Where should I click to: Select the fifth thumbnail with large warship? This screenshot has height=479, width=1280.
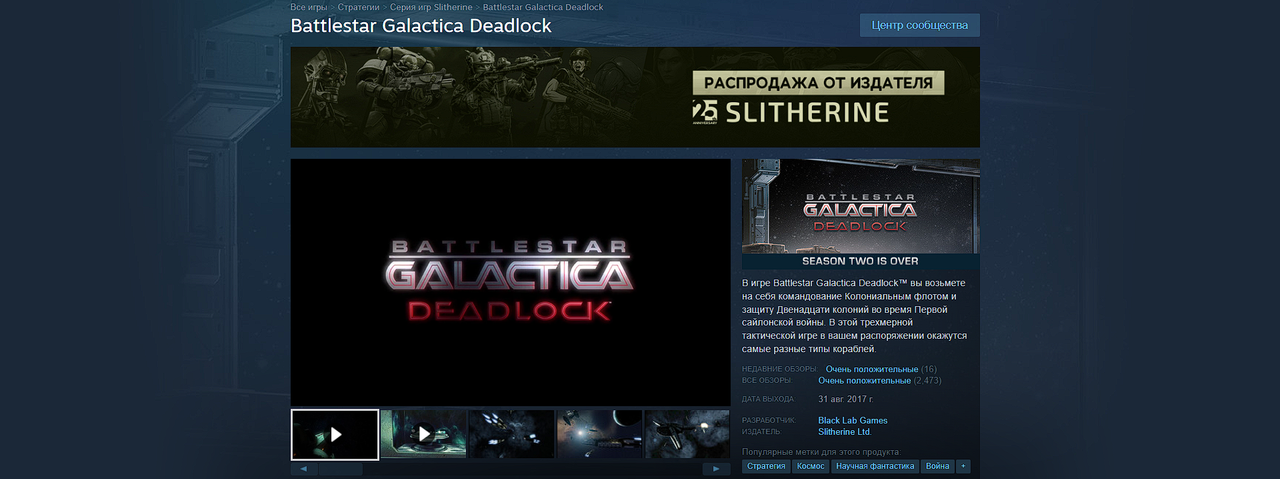pos(688,434)
